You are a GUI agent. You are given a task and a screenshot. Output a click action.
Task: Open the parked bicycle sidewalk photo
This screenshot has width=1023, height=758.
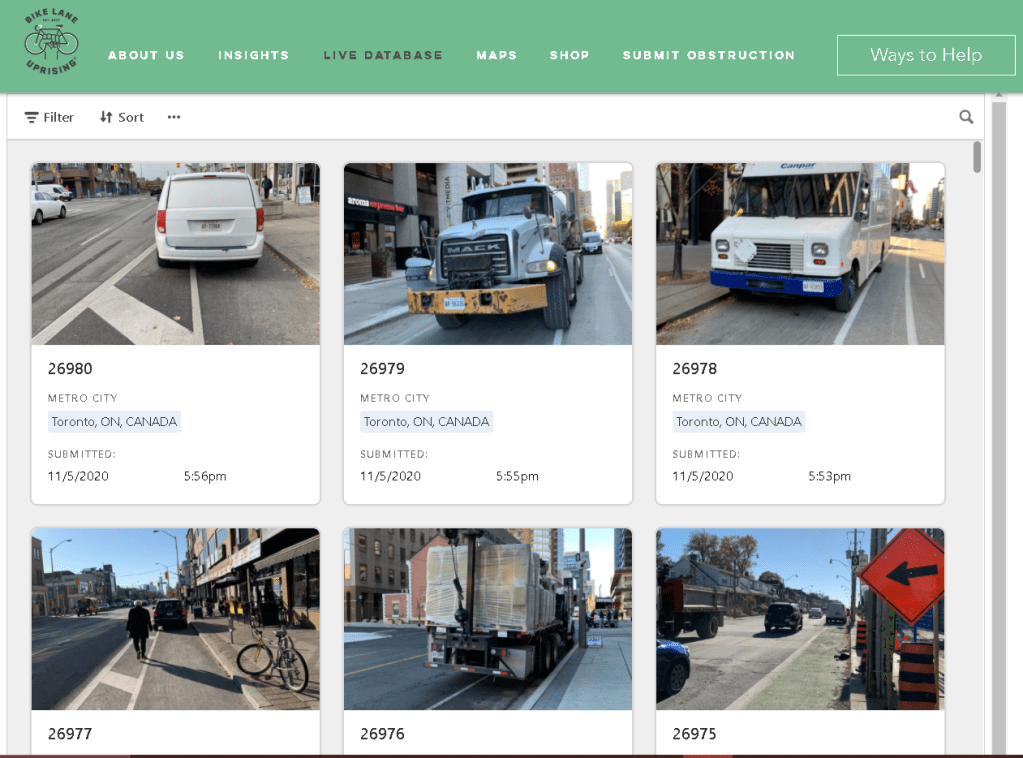point(176,619)
